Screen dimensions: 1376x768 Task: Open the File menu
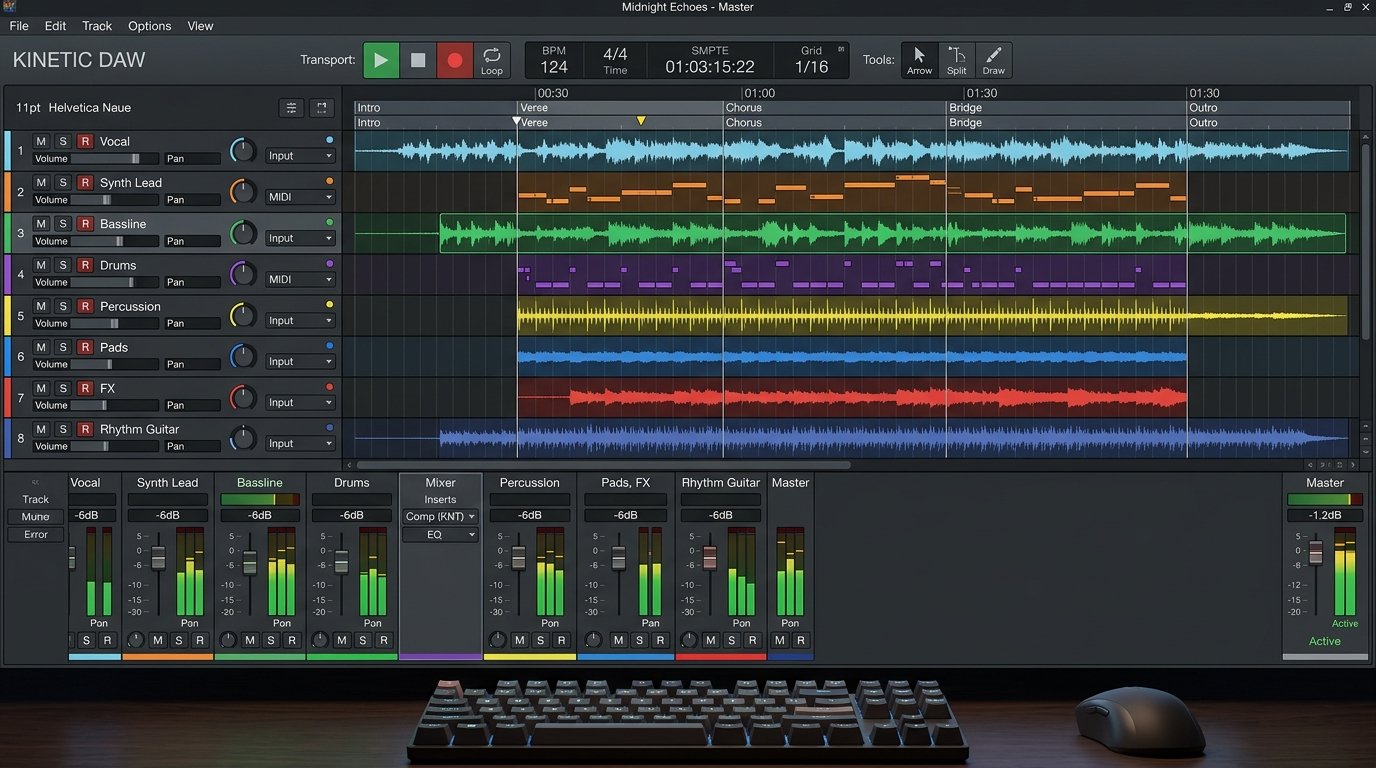(x=19, y=26)
